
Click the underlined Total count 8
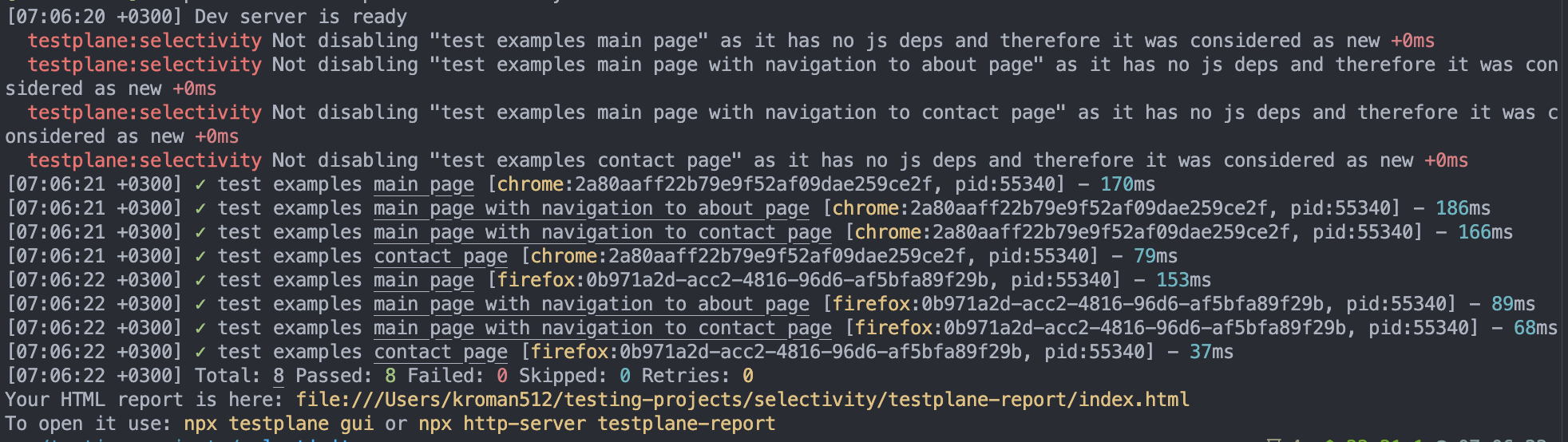(279, 376)
